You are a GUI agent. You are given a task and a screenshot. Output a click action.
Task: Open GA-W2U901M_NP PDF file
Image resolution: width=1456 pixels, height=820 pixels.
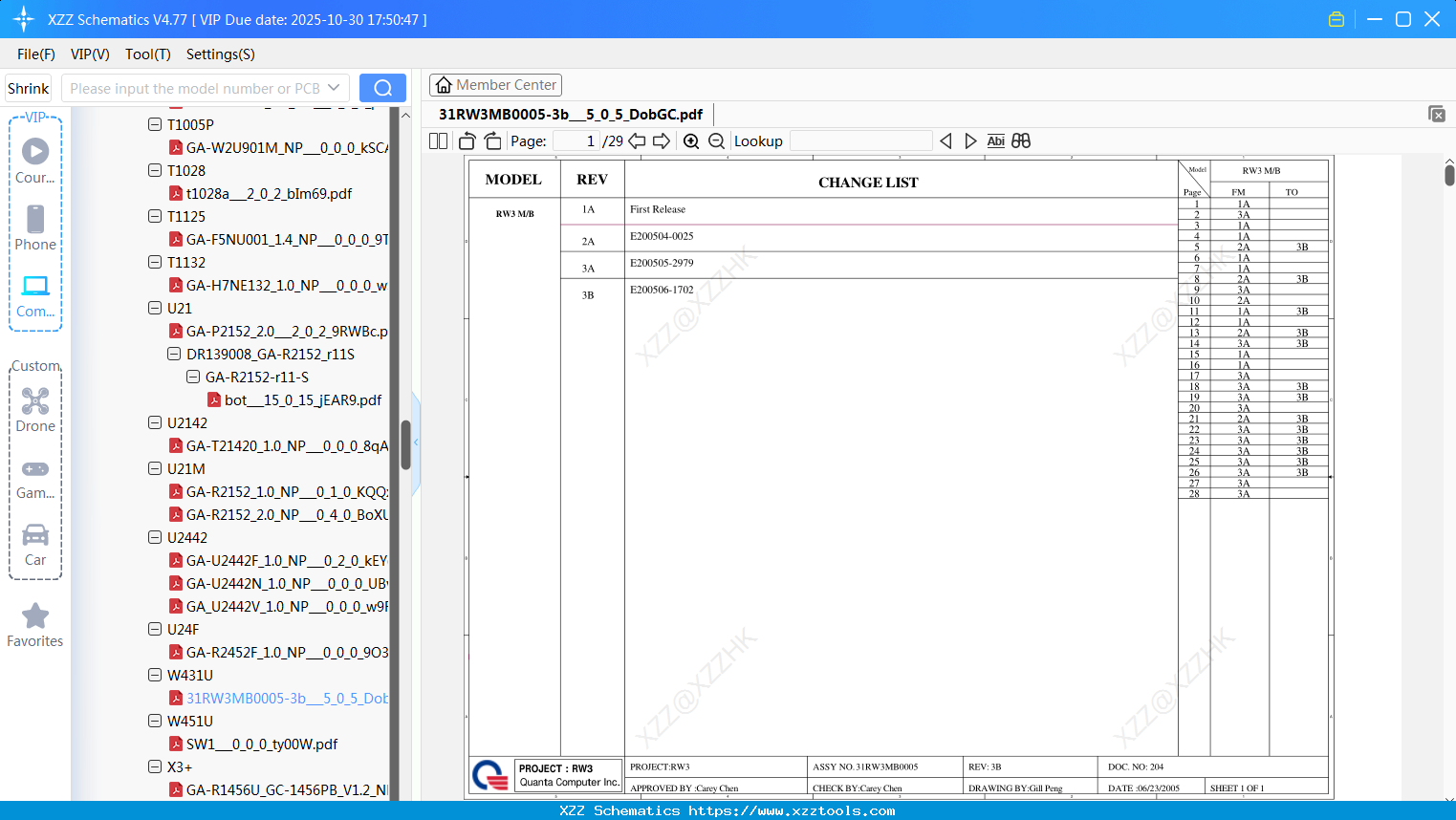pyautogui.click(x=287, y=147)
